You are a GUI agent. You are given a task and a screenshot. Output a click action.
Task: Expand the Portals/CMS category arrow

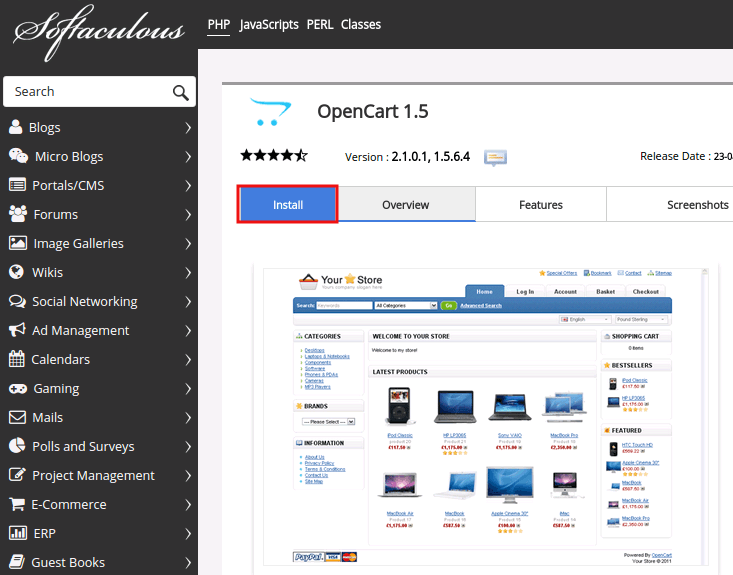pos(188,186)
